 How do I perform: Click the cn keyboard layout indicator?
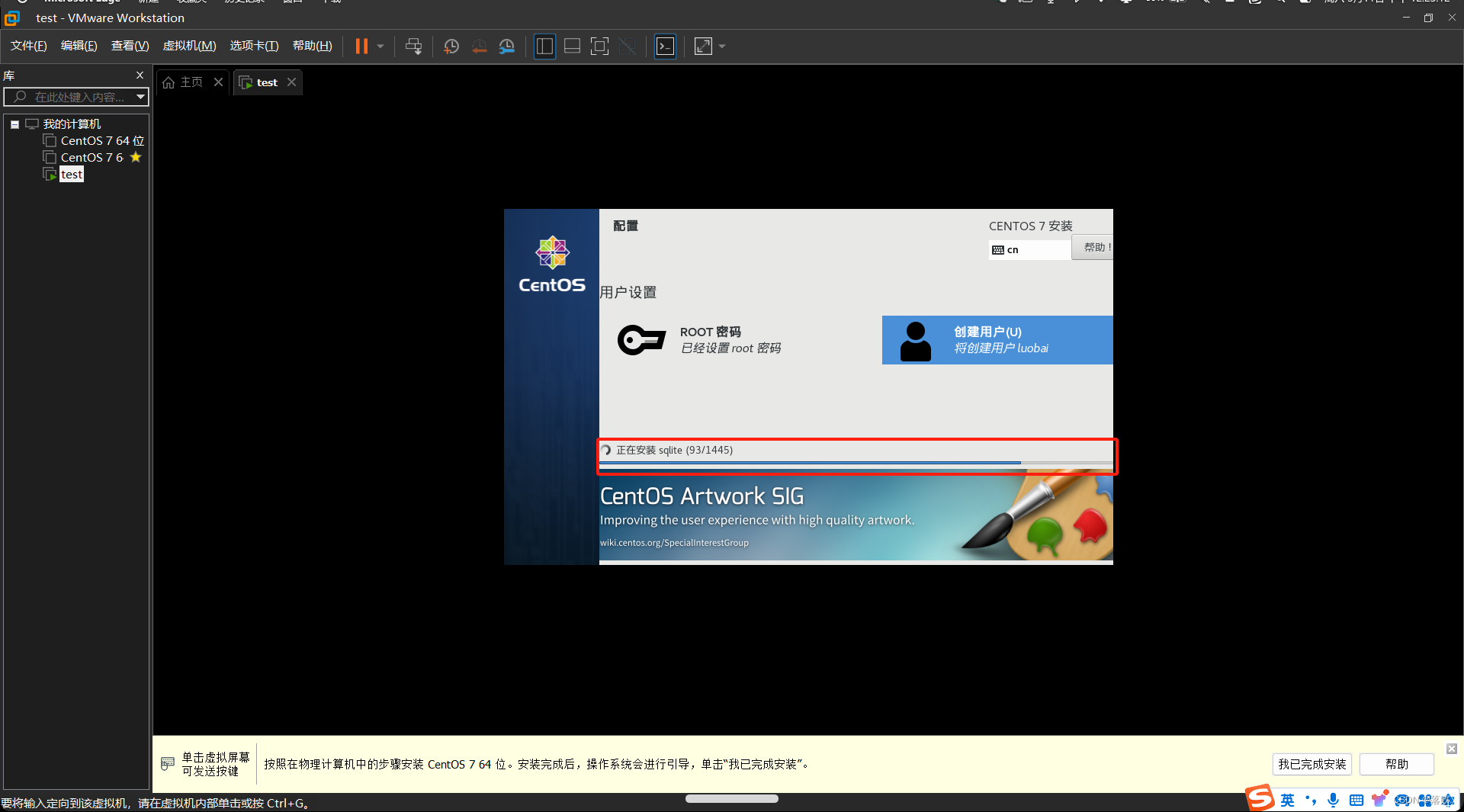click(x=1029, y=250)
